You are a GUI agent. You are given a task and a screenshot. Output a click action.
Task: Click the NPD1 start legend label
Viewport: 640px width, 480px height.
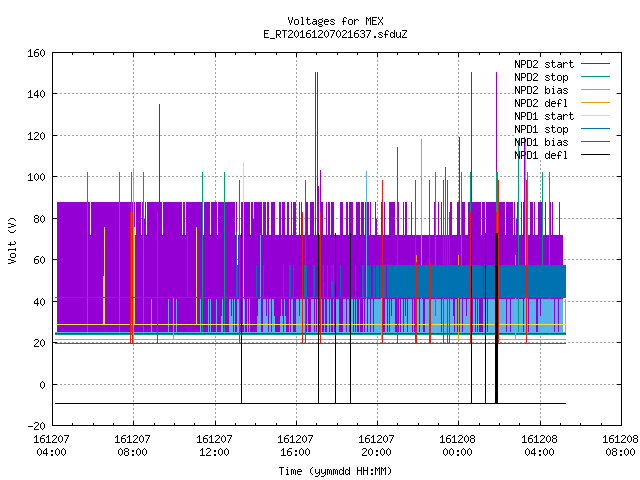(544, 116)
